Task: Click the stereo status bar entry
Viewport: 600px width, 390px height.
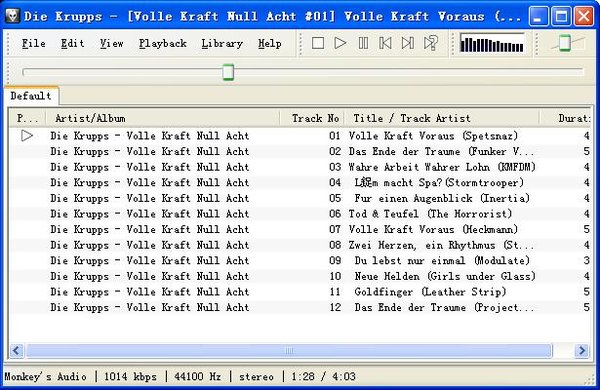Action: (x=256, y=377)
